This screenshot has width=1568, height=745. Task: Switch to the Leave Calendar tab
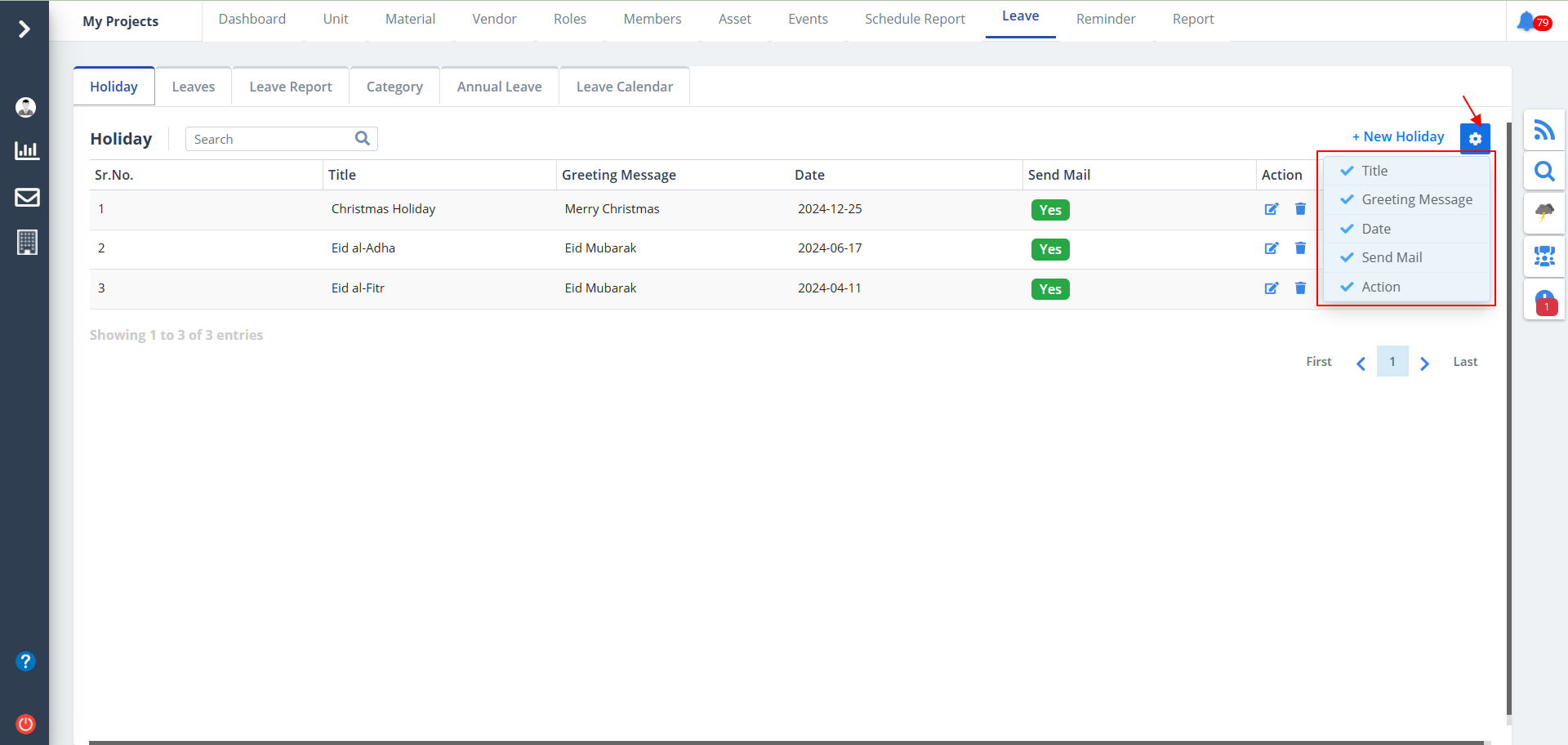click(x=624, y=87)
